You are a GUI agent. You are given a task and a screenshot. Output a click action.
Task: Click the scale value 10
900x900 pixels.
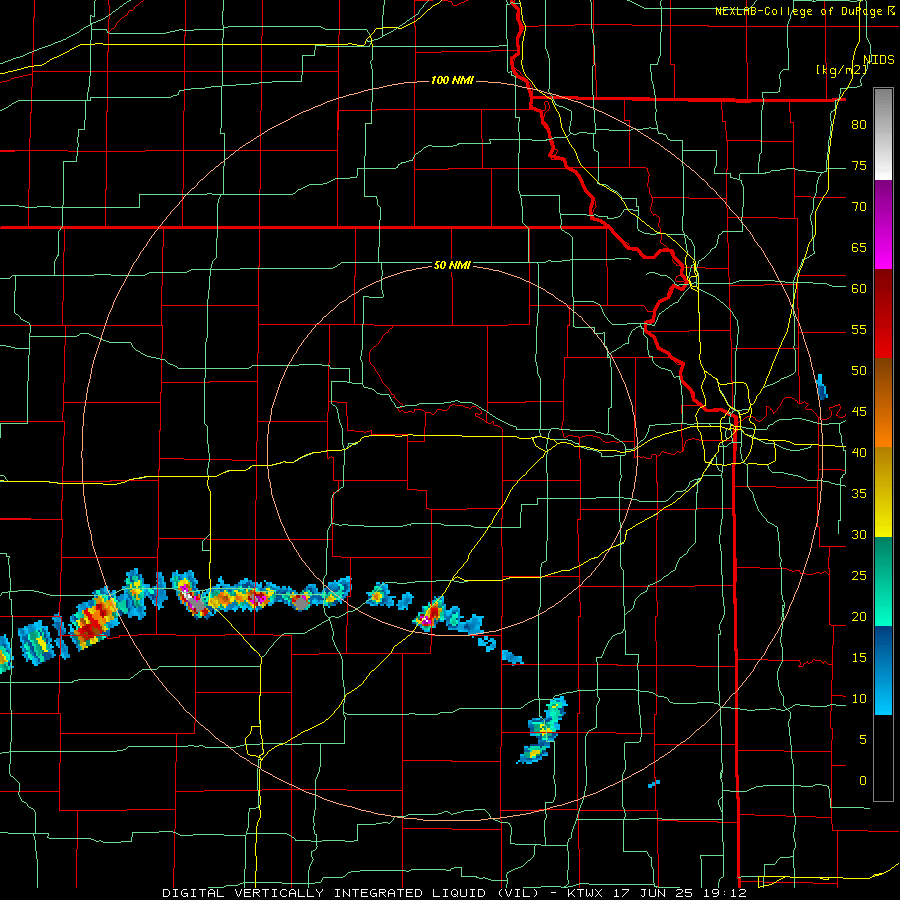[859, 699]
